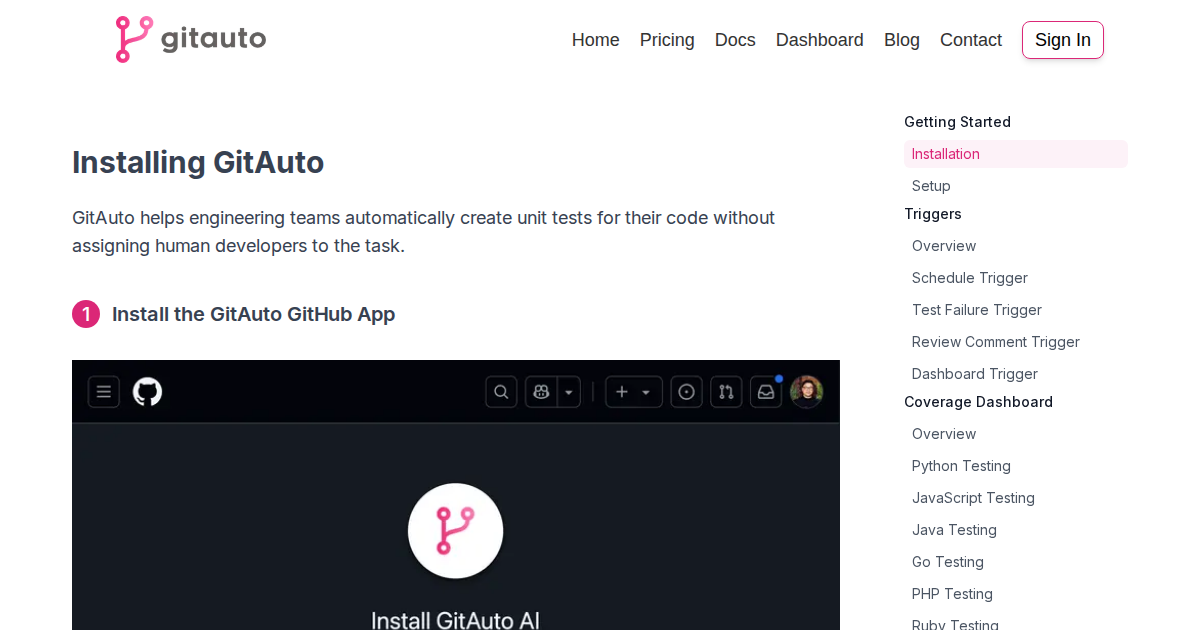This screenshot has width=1200, height=630.
Task: Click the GitHub Octocat logo in the screenshot
Action: (x=148, y=392)
